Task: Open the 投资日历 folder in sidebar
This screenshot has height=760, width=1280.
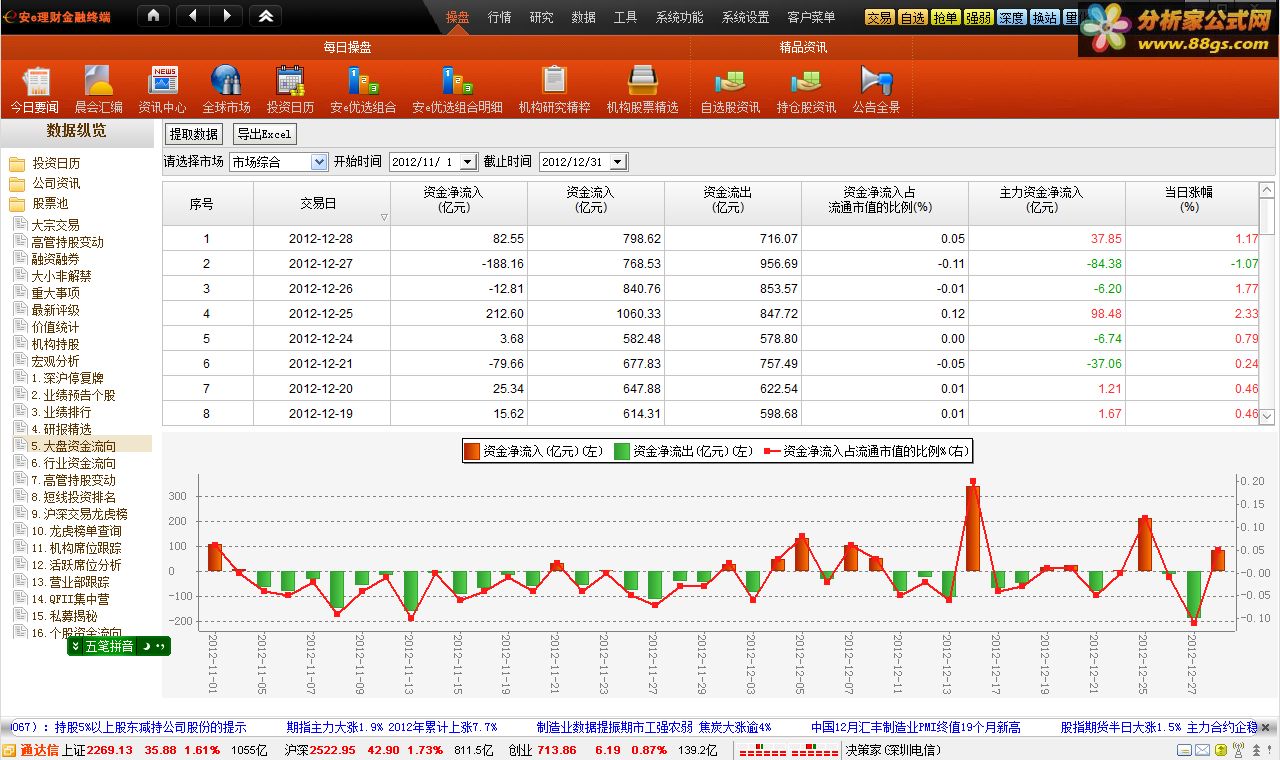Action: [46, 163]
